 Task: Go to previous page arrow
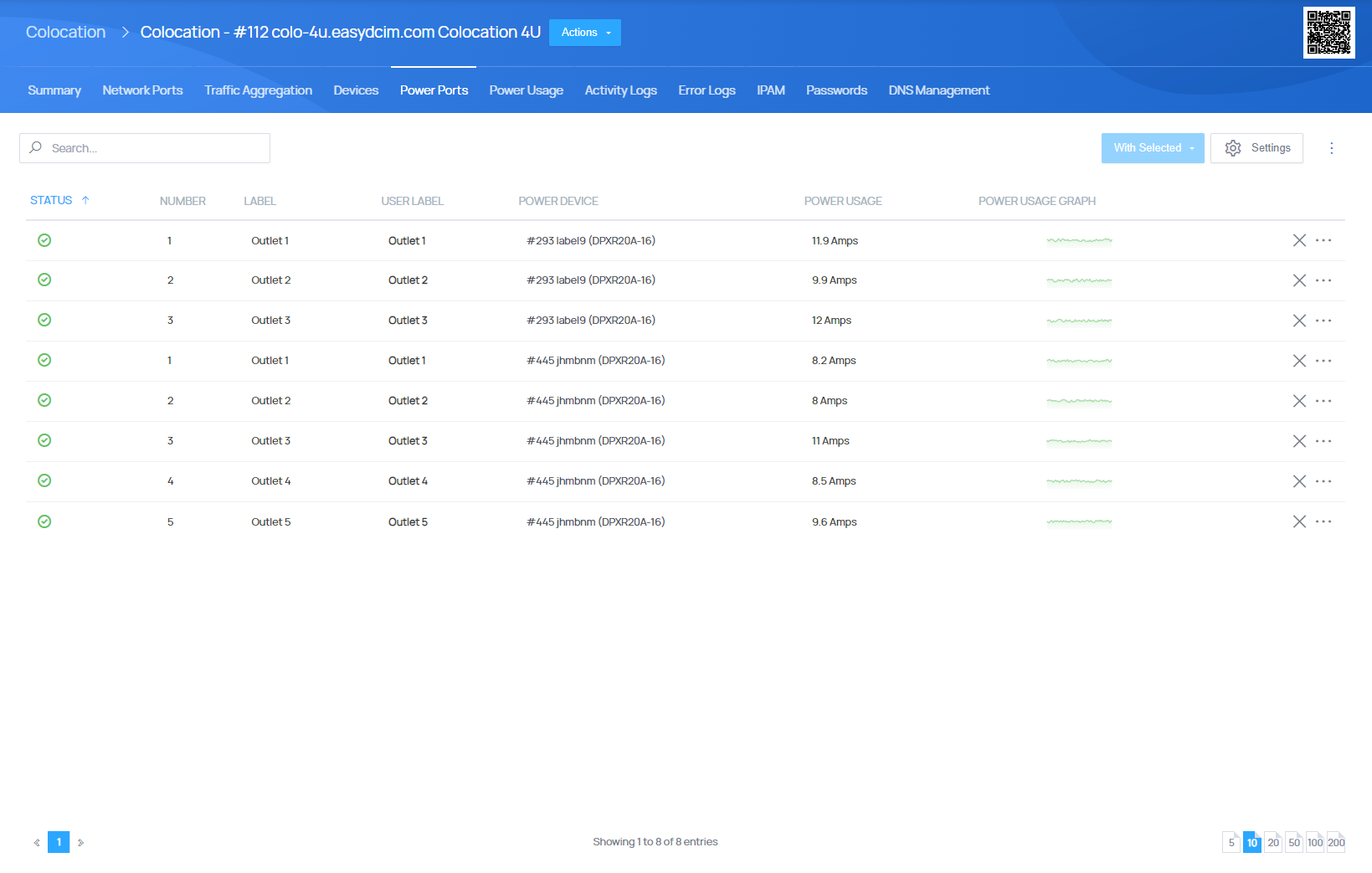click(37, 843)
